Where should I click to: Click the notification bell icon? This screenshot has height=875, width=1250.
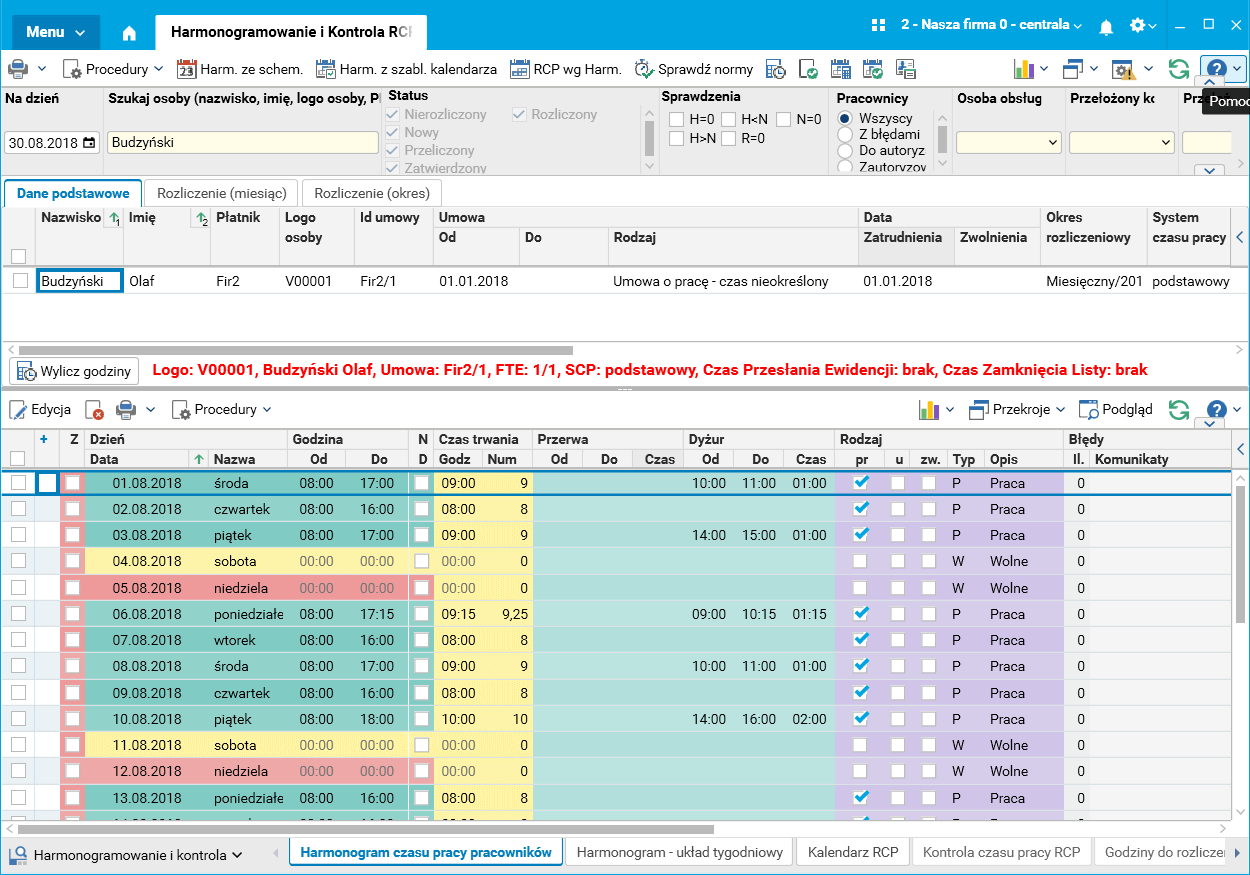[x=1106, y=26]
